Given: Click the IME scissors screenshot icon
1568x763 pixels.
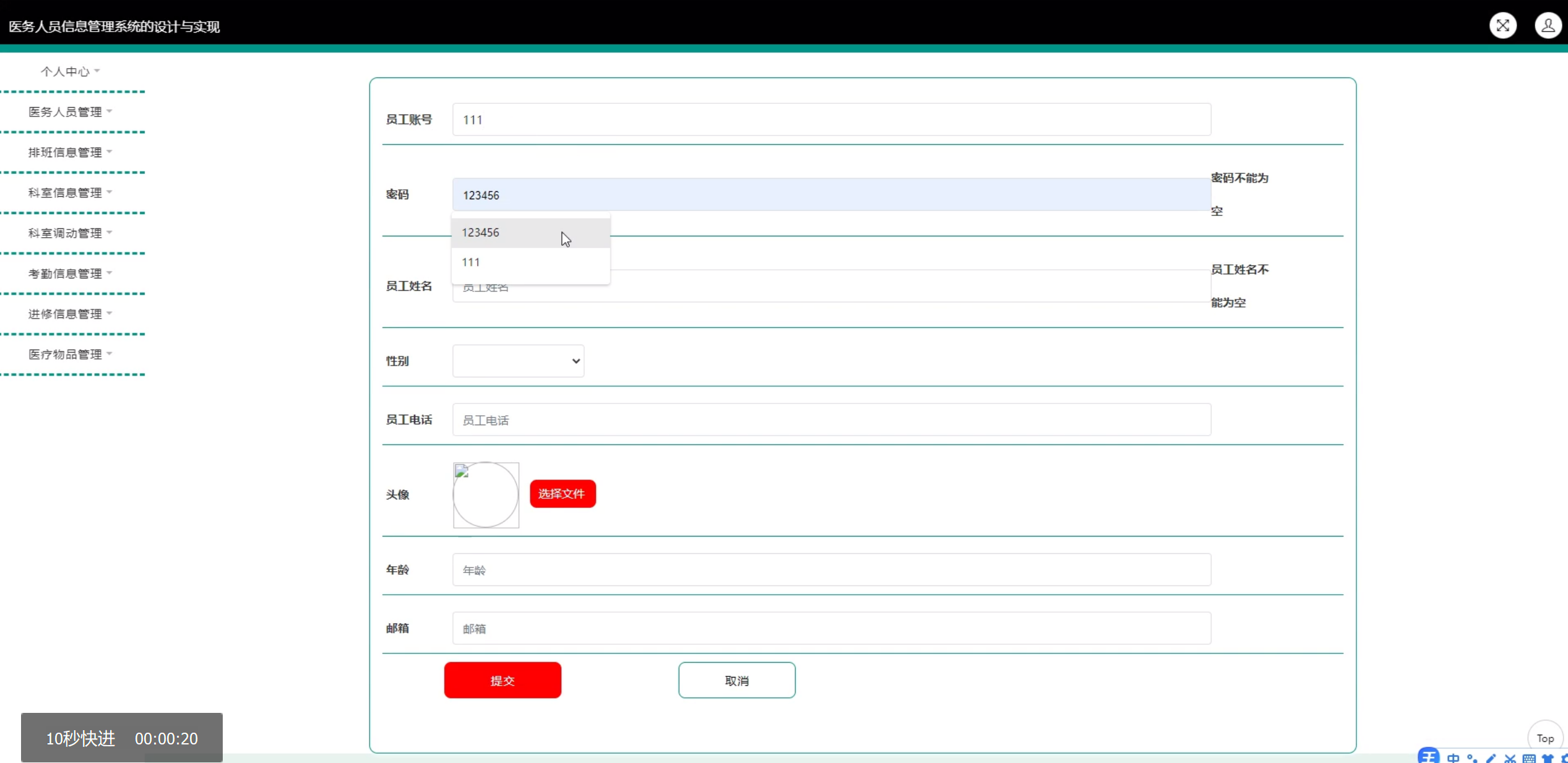Looking at the screenshot, I should 1510,758.
